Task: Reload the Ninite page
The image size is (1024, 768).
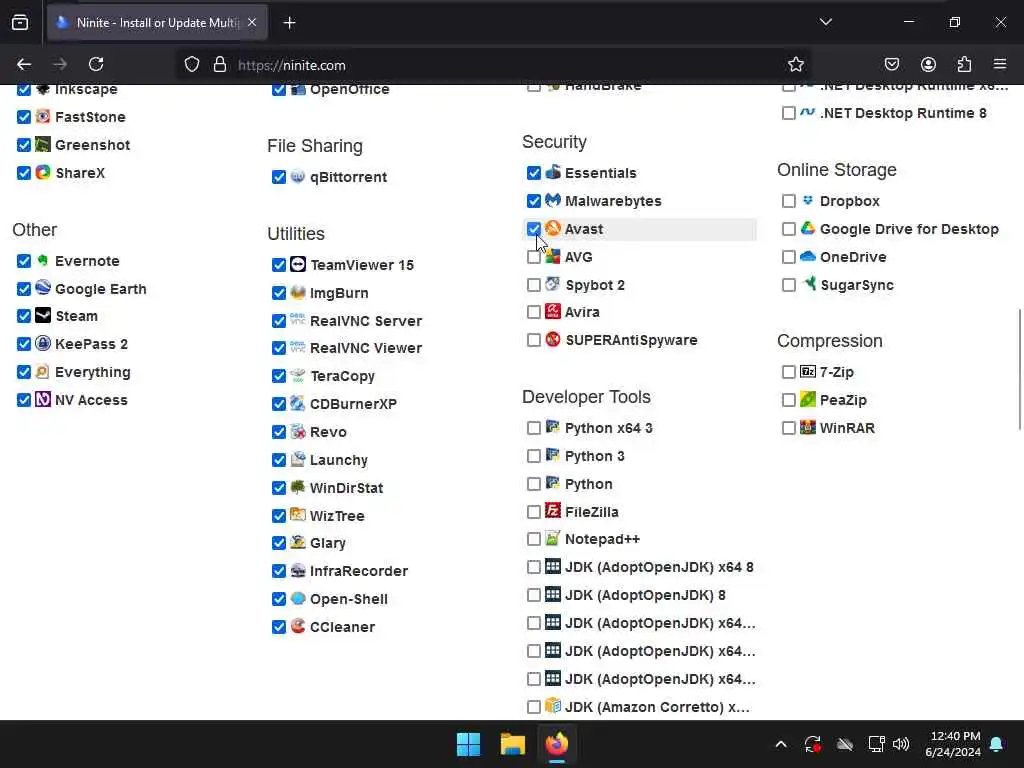Action: point(96,64)
